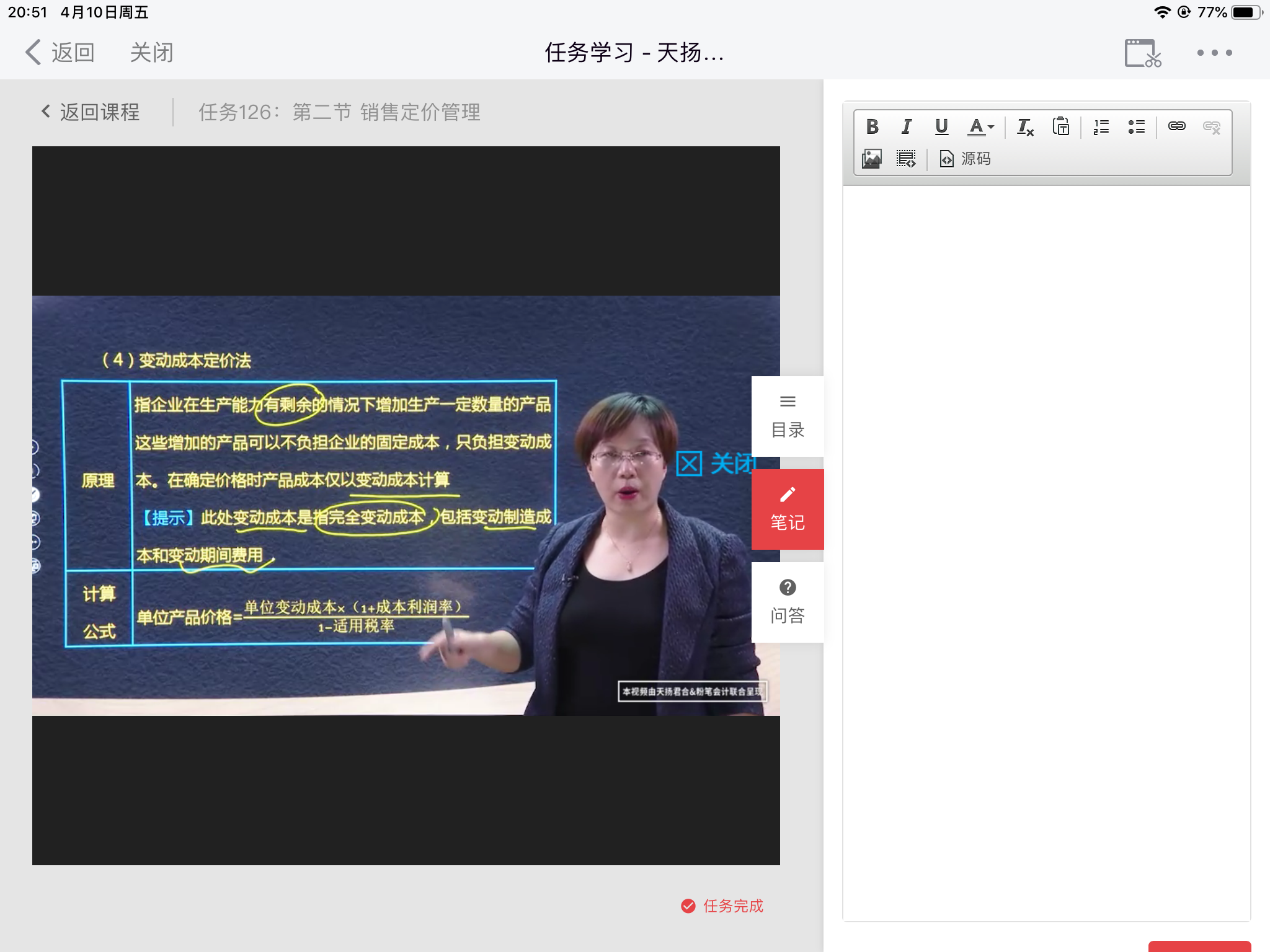Go back via 返回课程 chevron link
Screen dimensions: 1270x952
(91, 112)
